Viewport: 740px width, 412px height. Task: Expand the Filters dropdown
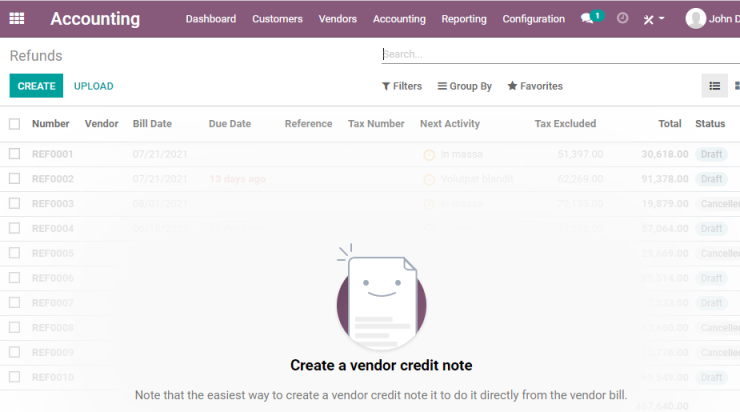402,86
